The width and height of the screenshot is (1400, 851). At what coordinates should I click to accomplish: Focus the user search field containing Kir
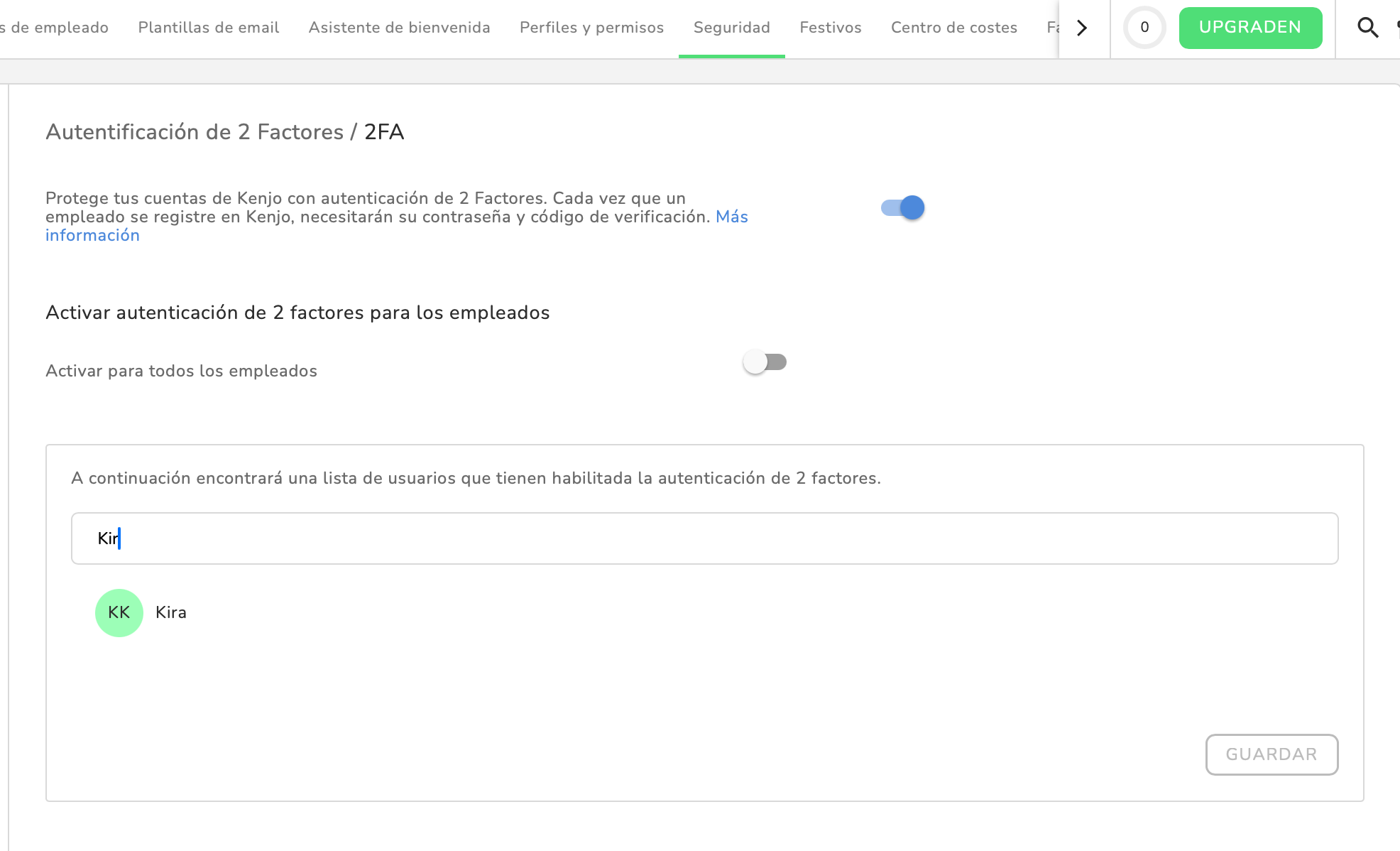click(704, 538)
